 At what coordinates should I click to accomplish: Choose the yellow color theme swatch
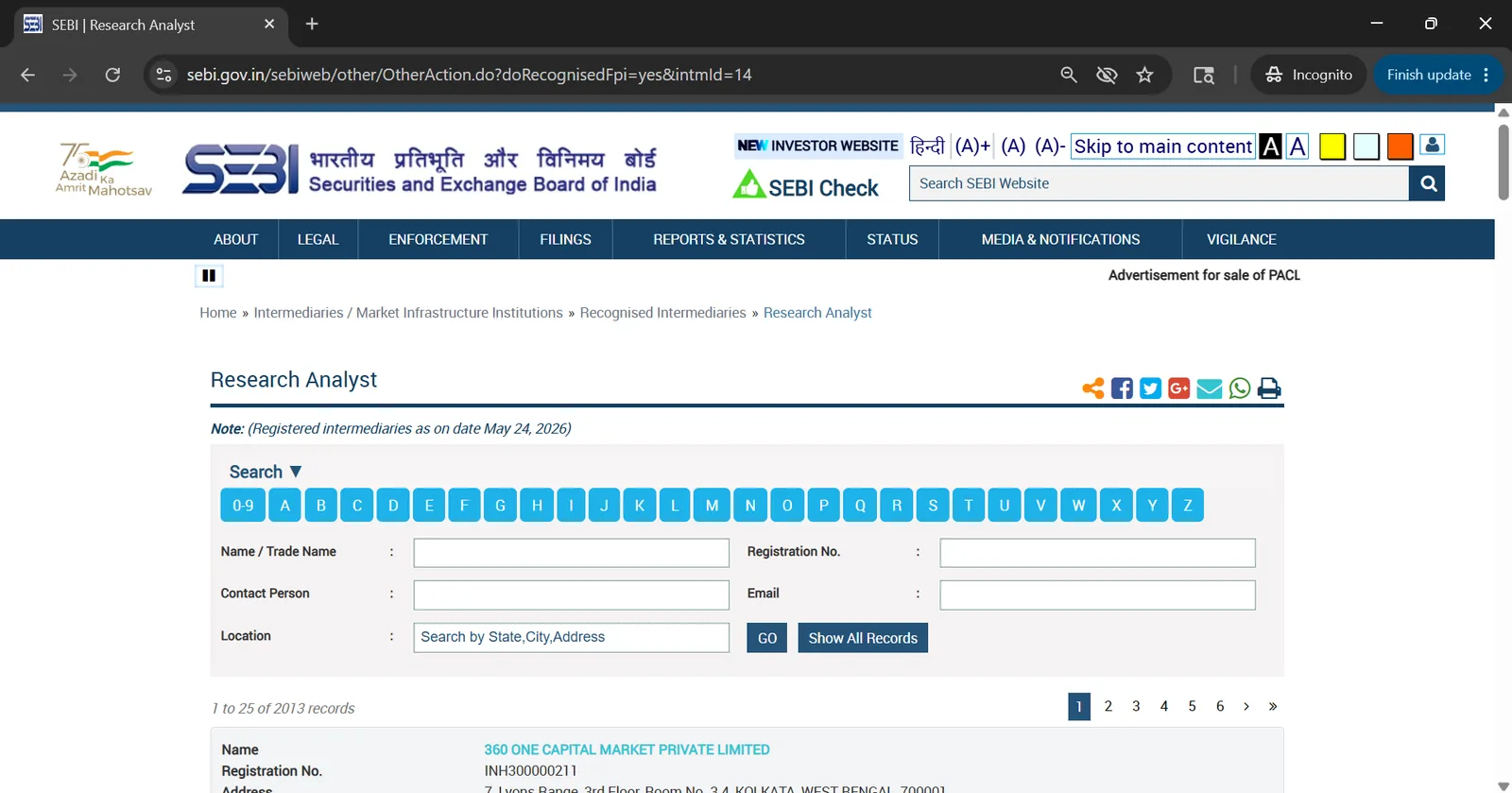pos(1332,147)
